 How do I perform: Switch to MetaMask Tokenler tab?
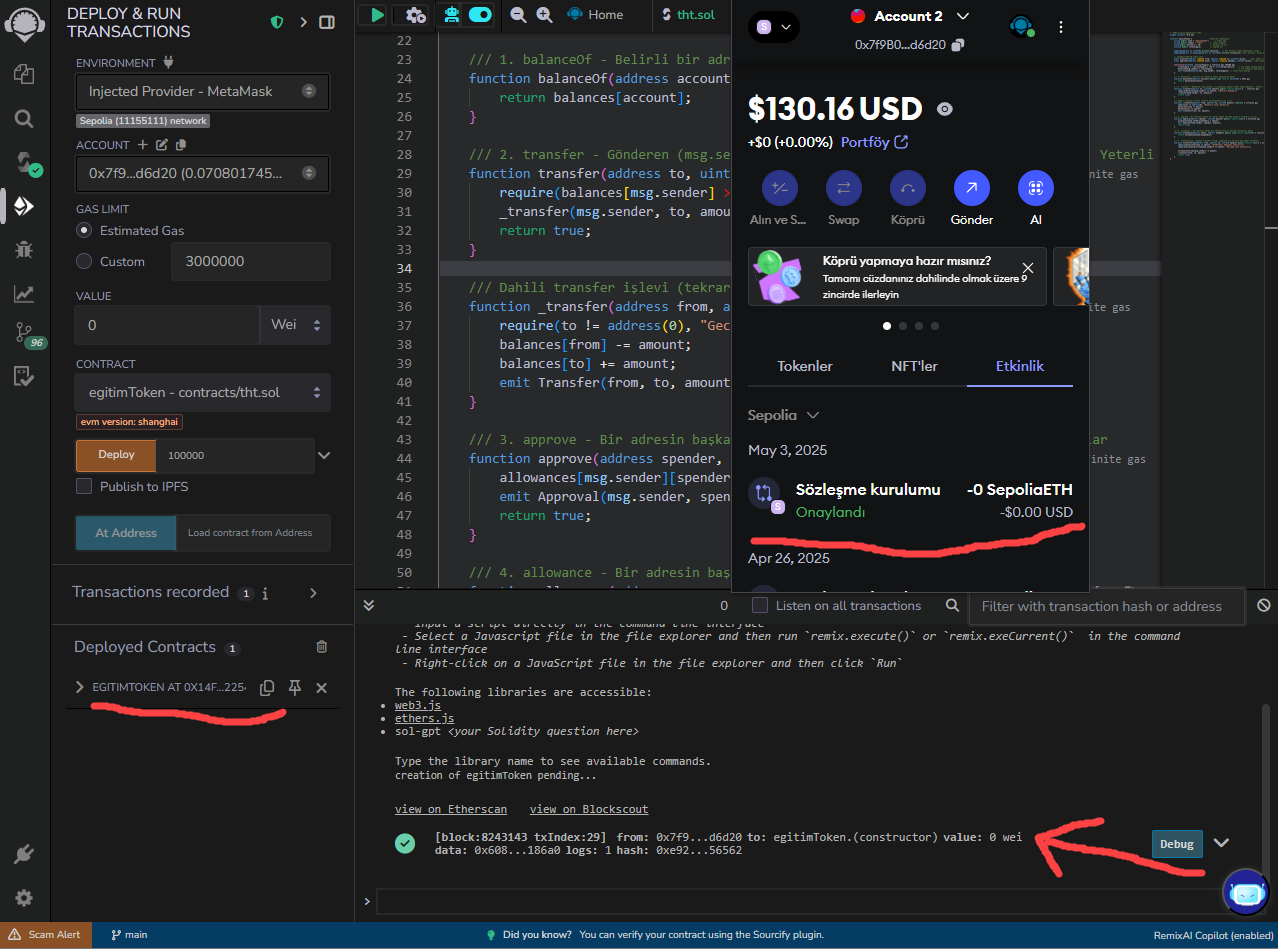click(805, 366)
